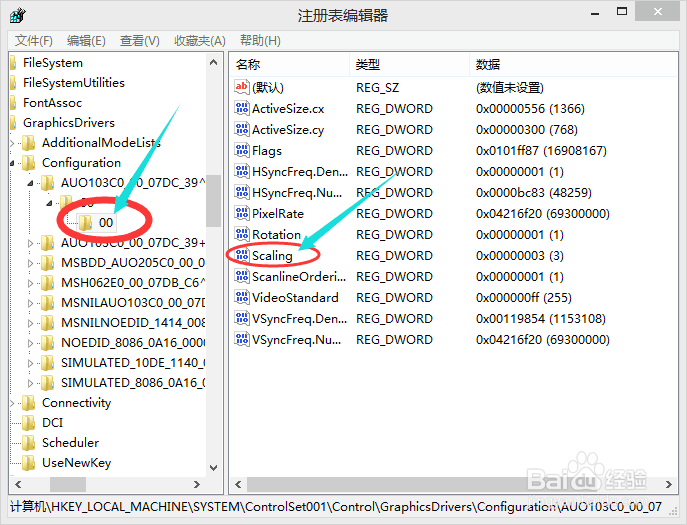
Task: Click the folder icon of AdditionalModeLists
Action: (x=28, y=142)
